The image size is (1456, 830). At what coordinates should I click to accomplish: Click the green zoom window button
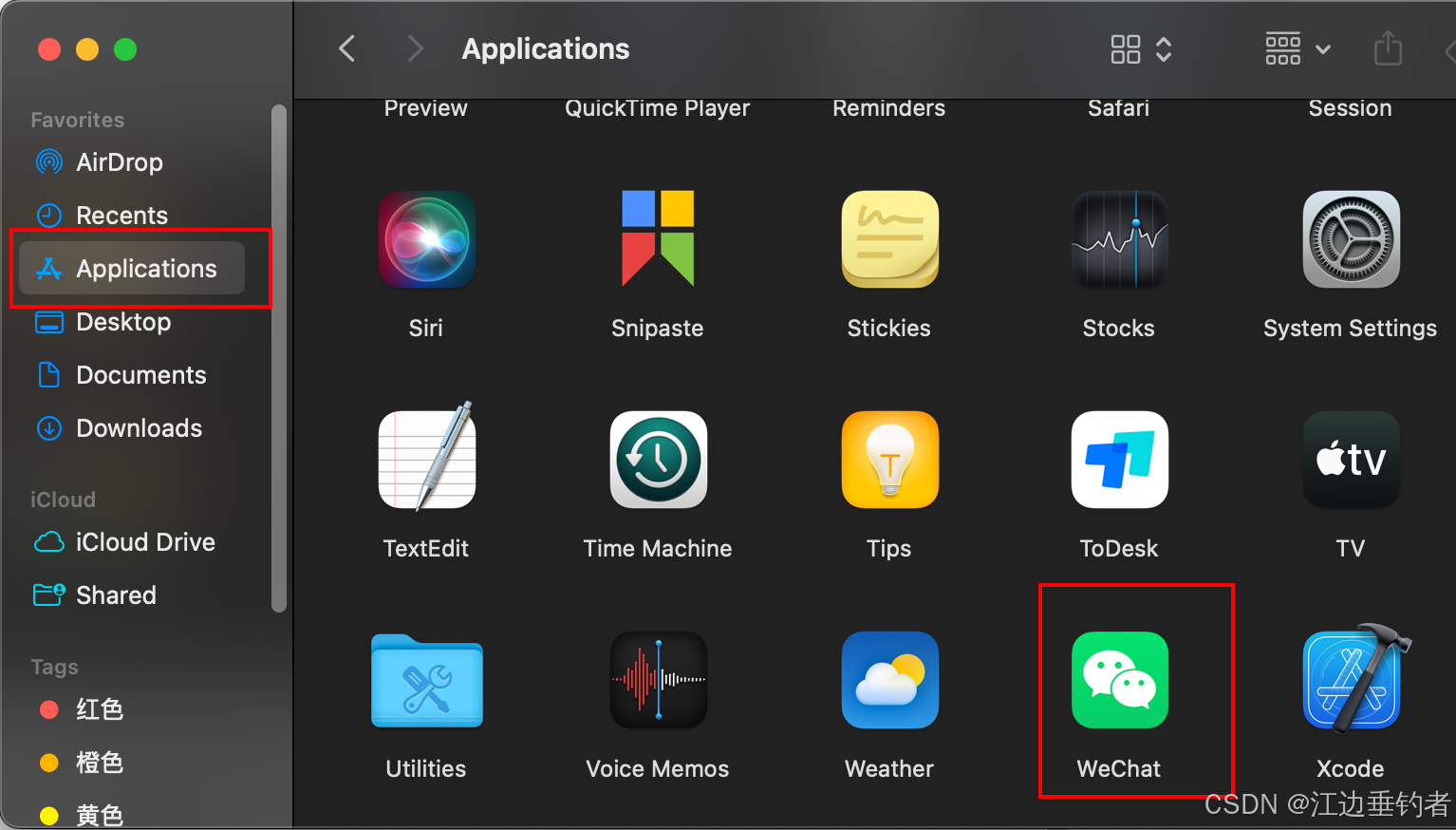tap(125, 49)
